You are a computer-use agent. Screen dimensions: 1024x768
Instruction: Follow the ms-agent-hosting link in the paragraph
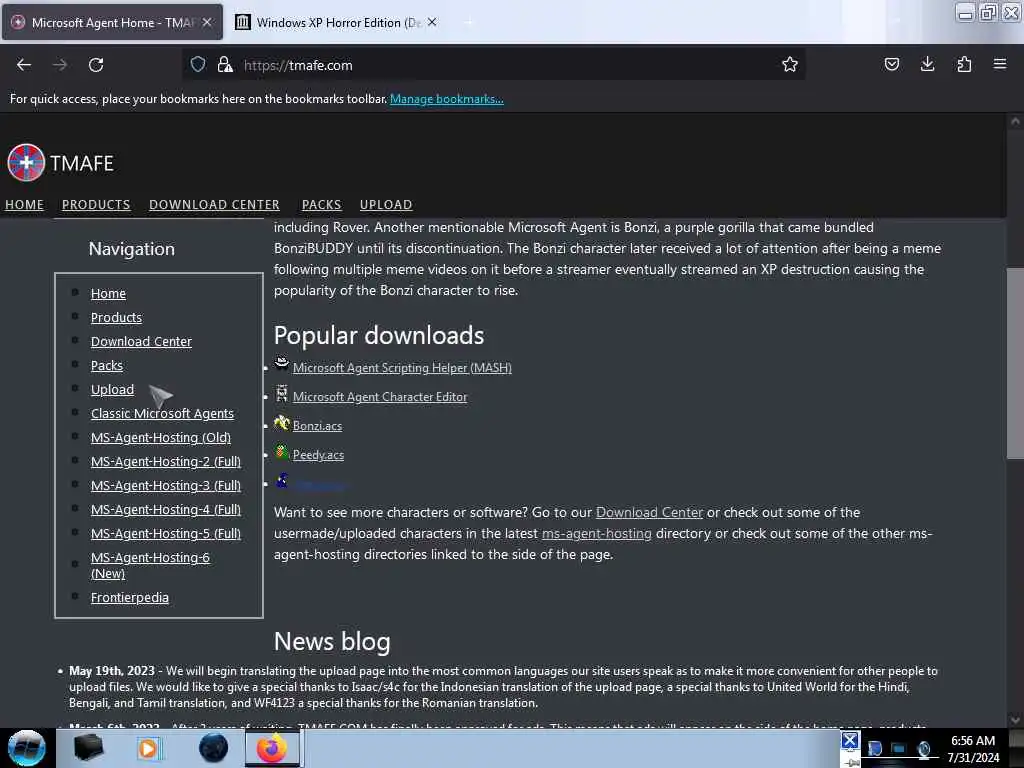pyautogui.click(x=597, y=533)
